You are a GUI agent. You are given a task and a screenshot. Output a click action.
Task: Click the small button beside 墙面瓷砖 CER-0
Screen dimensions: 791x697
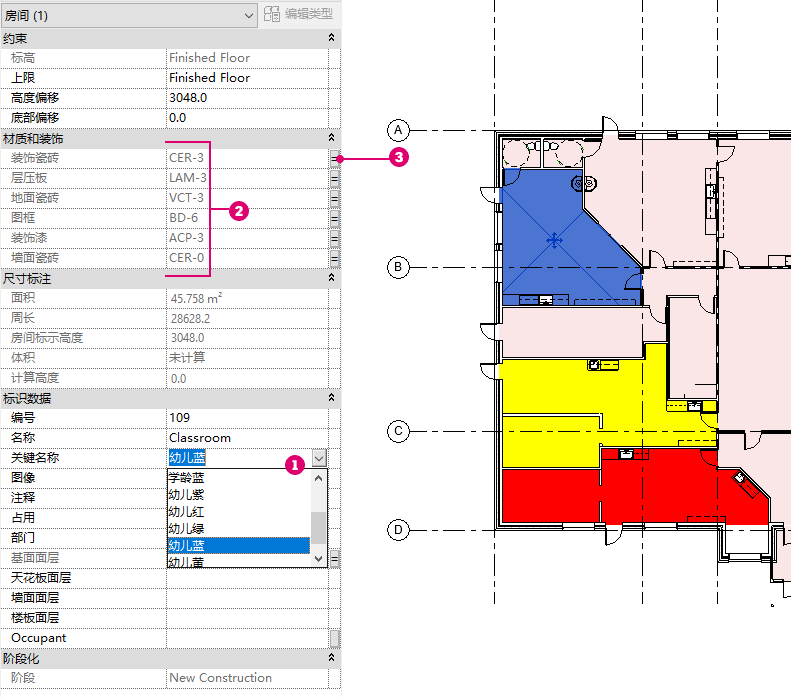click(x=334, y=258)
